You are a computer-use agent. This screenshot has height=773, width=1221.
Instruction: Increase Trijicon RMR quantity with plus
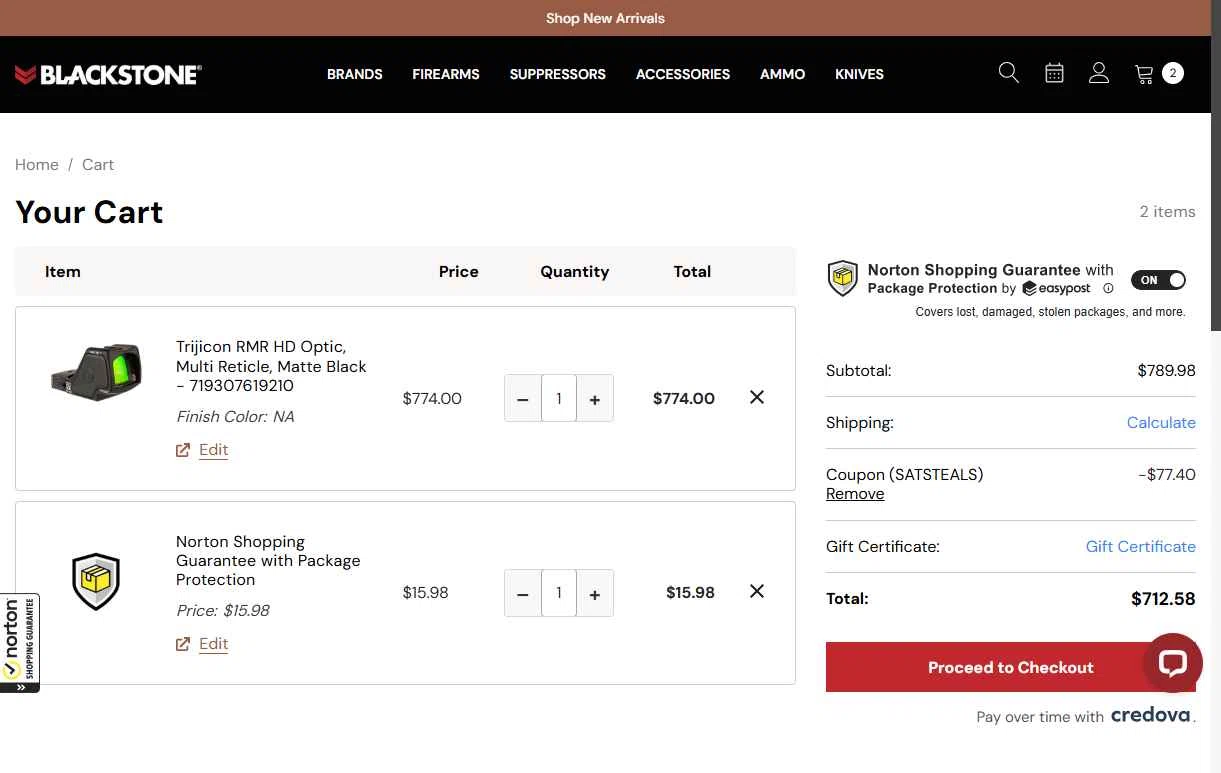(x=595, y=398)
